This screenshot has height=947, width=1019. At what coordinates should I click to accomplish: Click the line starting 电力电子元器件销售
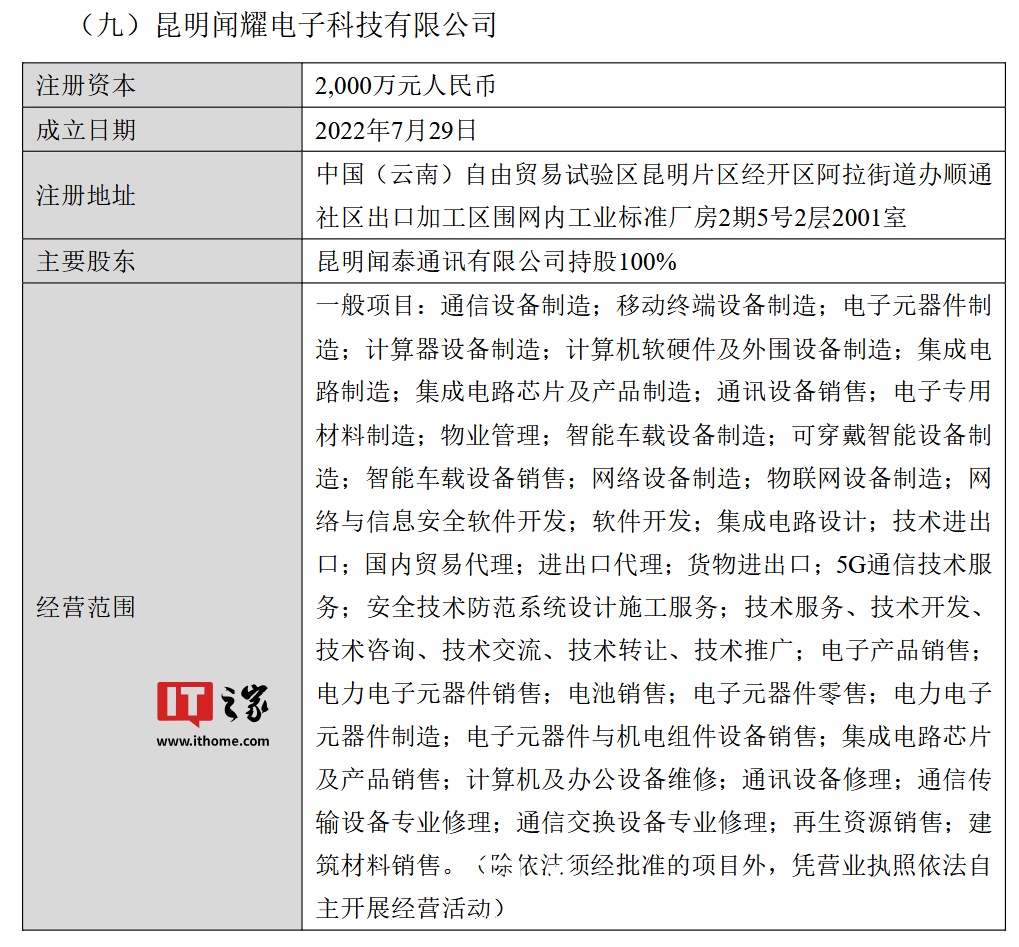(x=654, y=693)
